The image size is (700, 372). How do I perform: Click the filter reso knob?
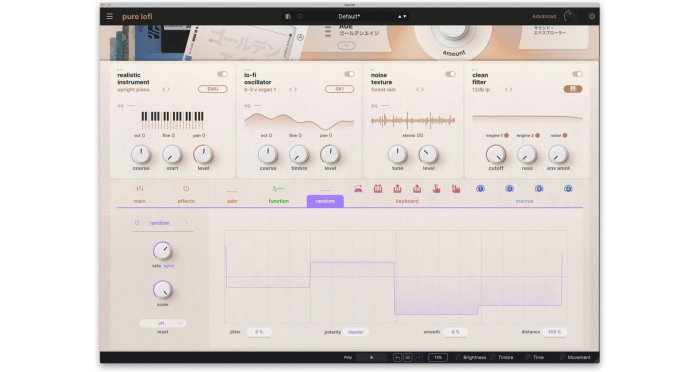tap(527, 155)
